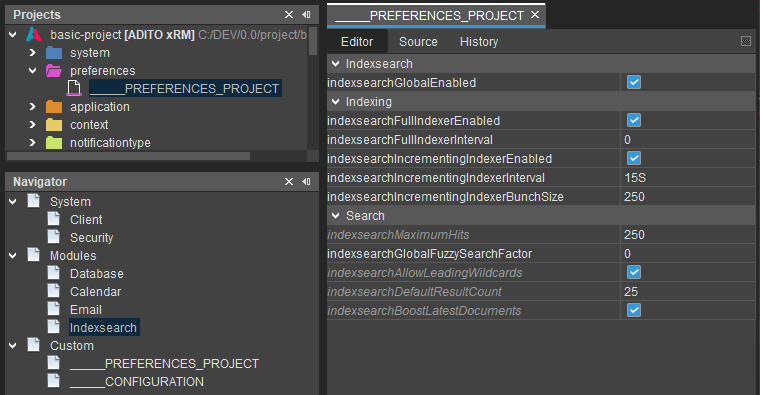The image size is (760, 395).
Task: Click the yellow context folder icon
Action: (54, 125)
